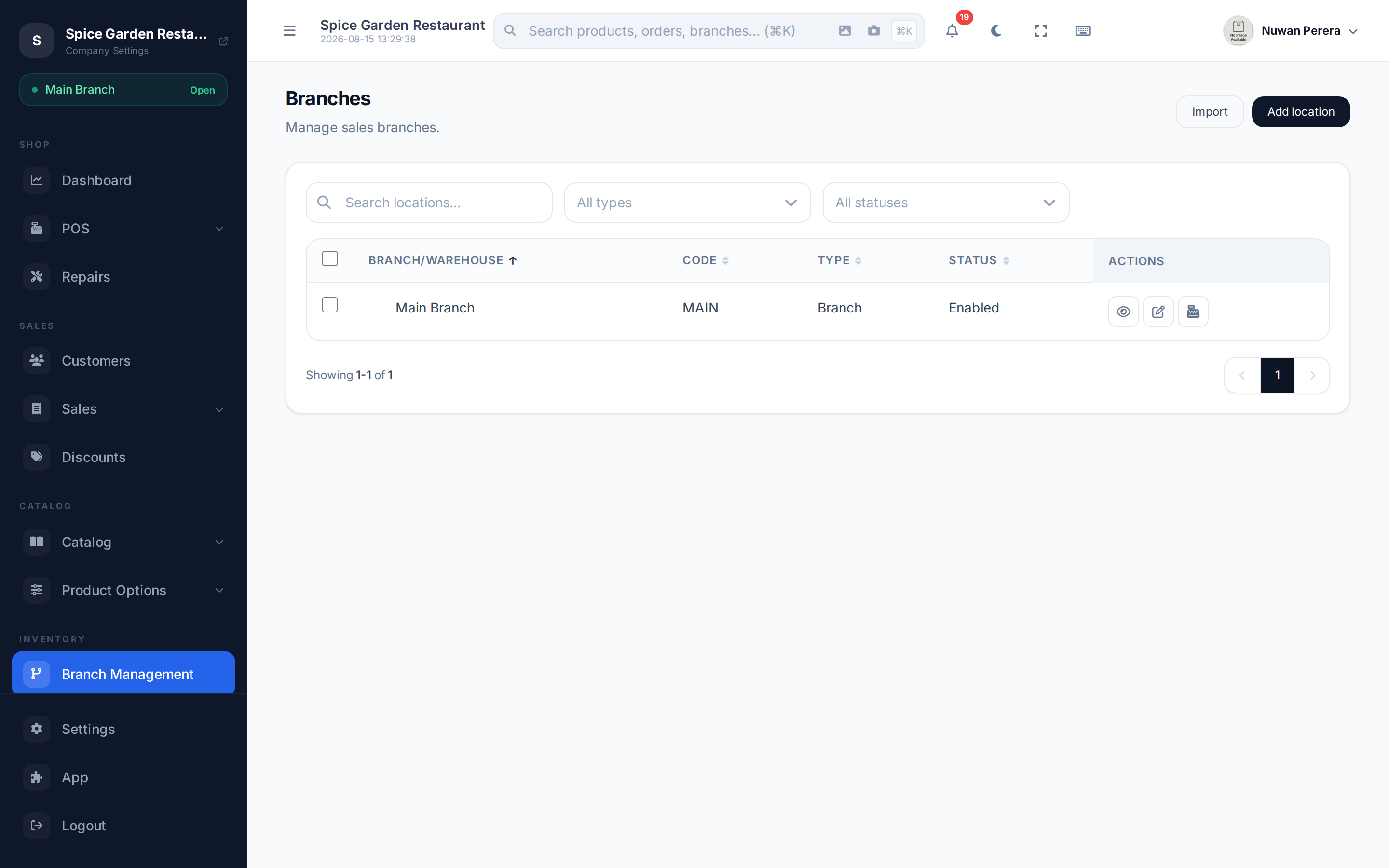Select all branches header checkbox
The image size is (1389, 868).
tap(330, 258)
